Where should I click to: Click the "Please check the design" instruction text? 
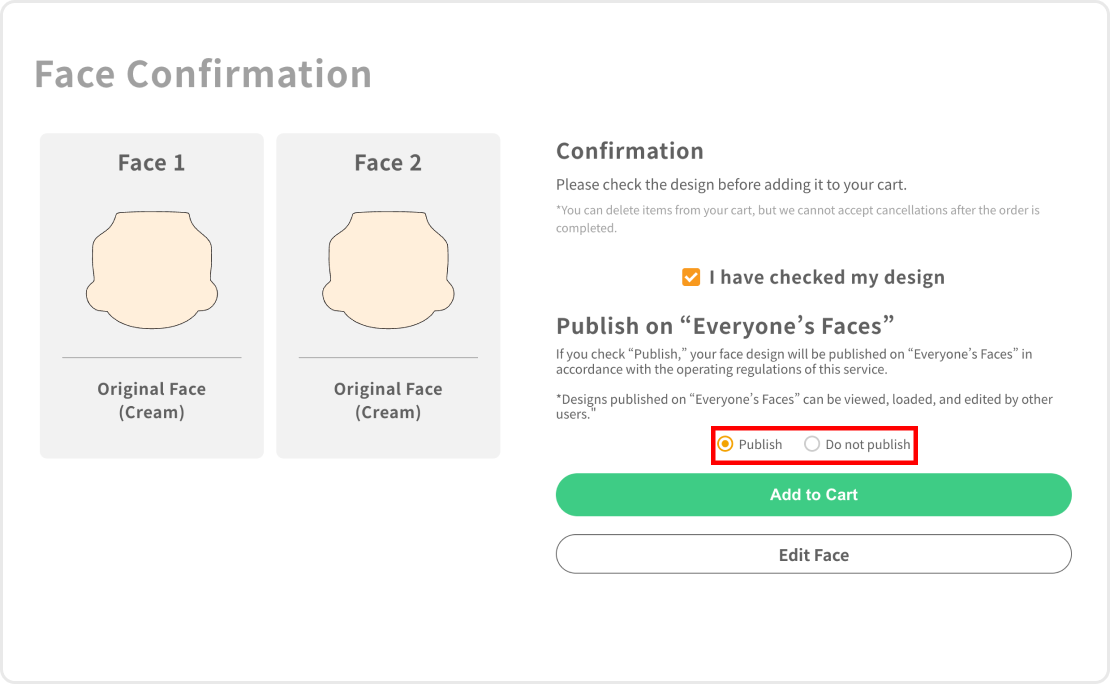[731, 185]
